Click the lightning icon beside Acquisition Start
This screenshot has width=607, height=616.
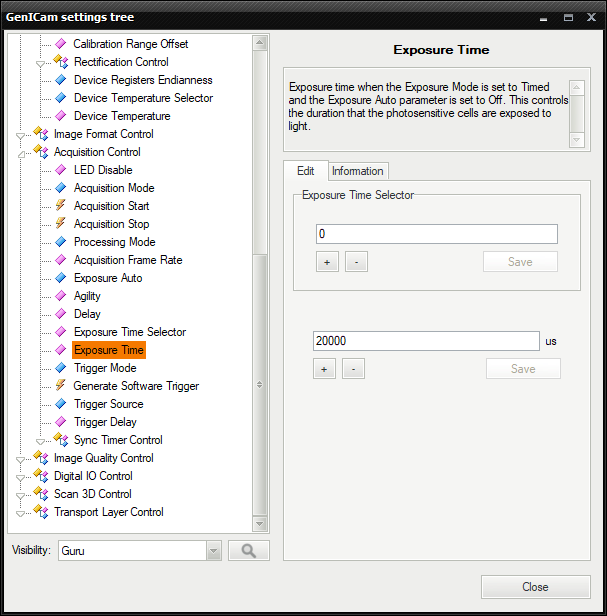pos(60,206)
